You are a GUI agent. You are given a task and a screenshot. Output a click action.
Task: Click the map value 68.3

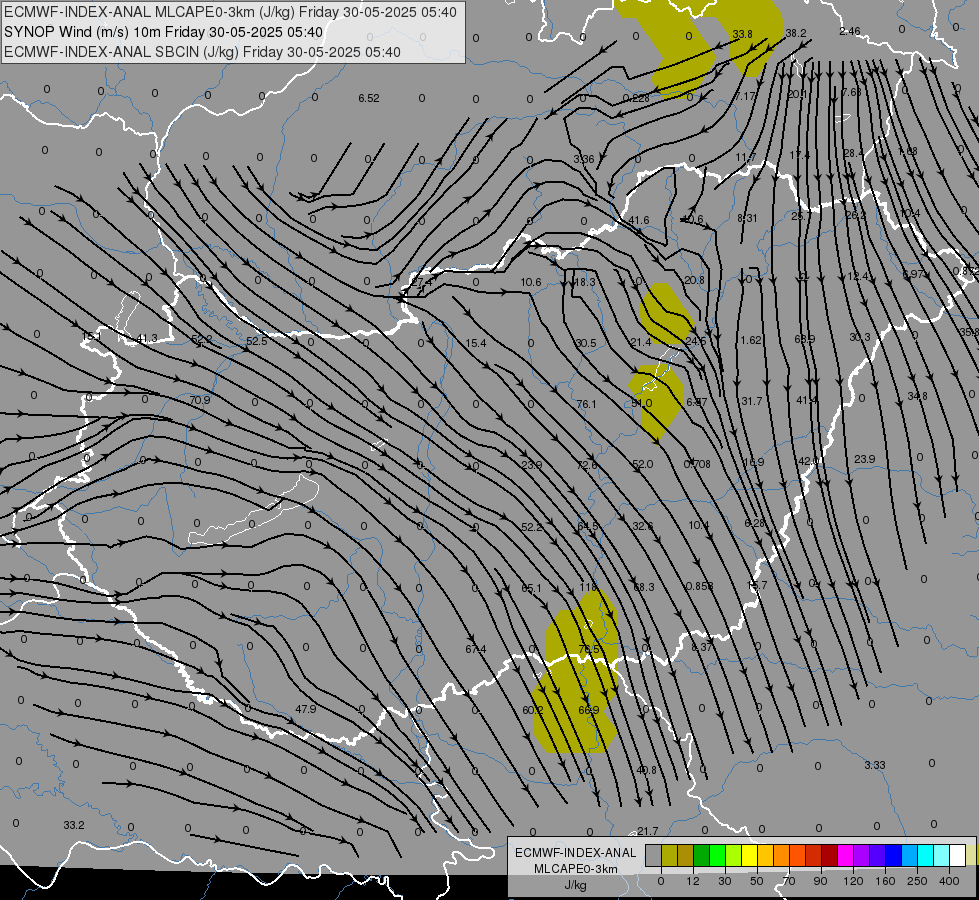(644, 587)
